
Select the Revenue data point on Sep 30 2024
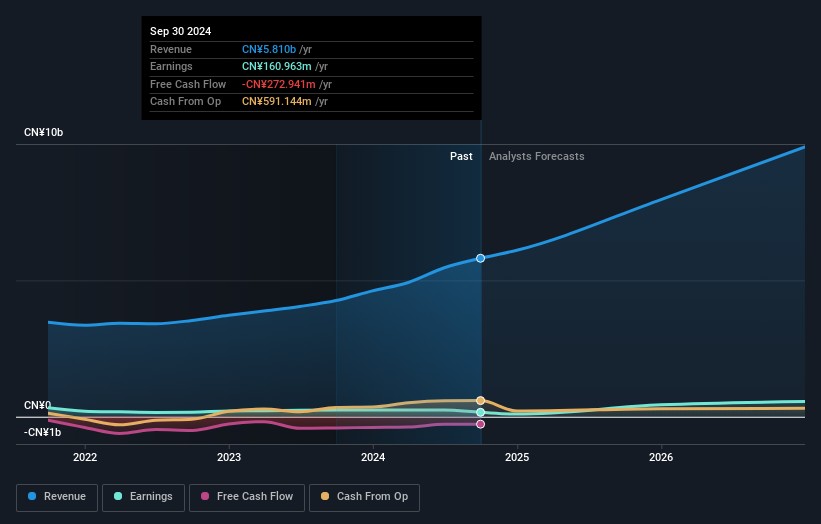[480, 258]
